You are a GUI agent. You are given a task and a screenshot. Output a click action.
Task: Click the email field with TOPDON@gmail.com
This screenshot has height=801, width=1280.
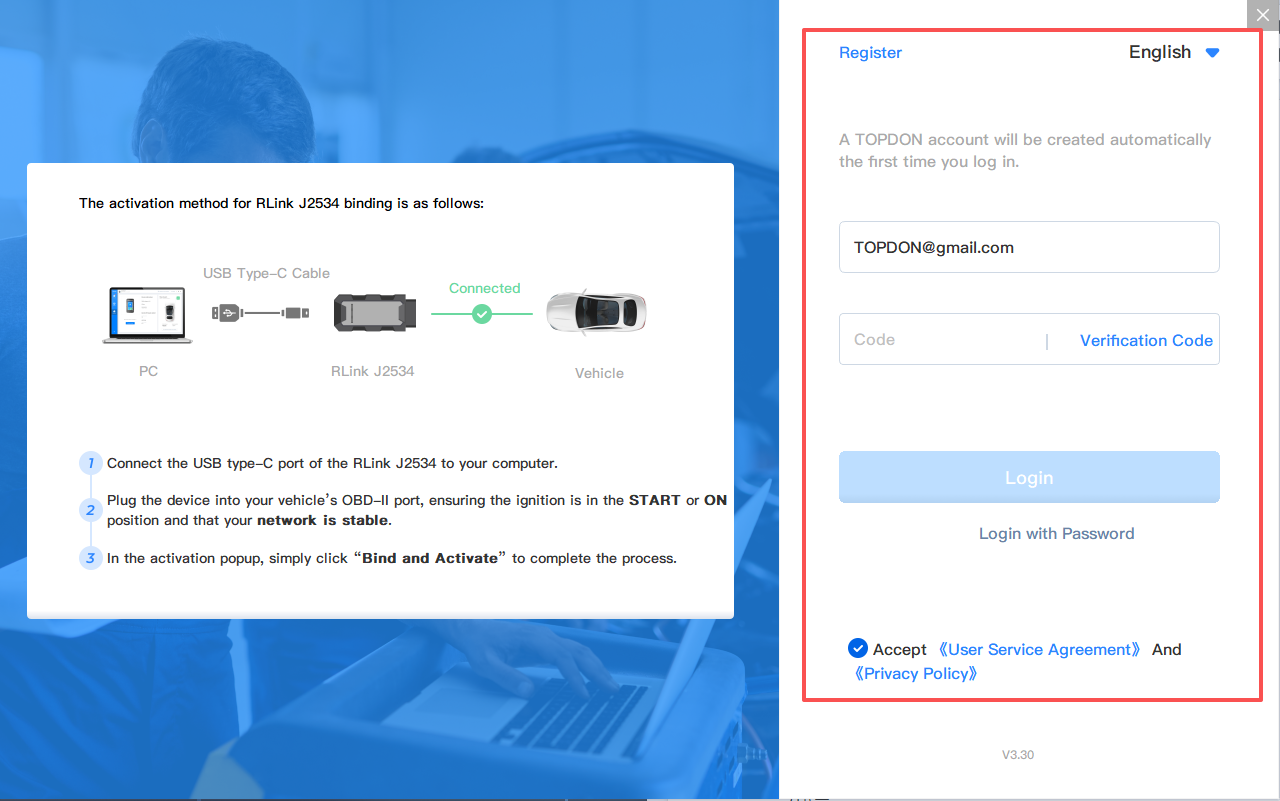tap(1028, 247)
